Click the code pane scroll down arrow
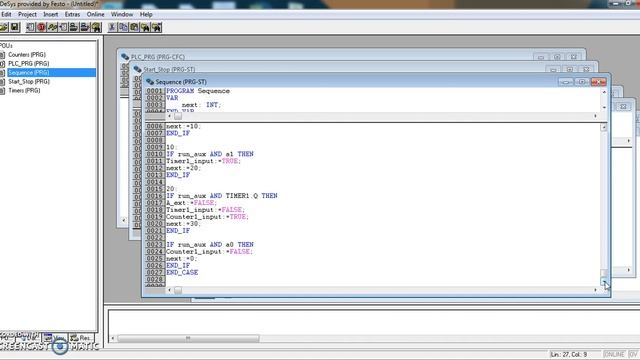The height and width of the screenshot is (360, 640). (604, 282)
